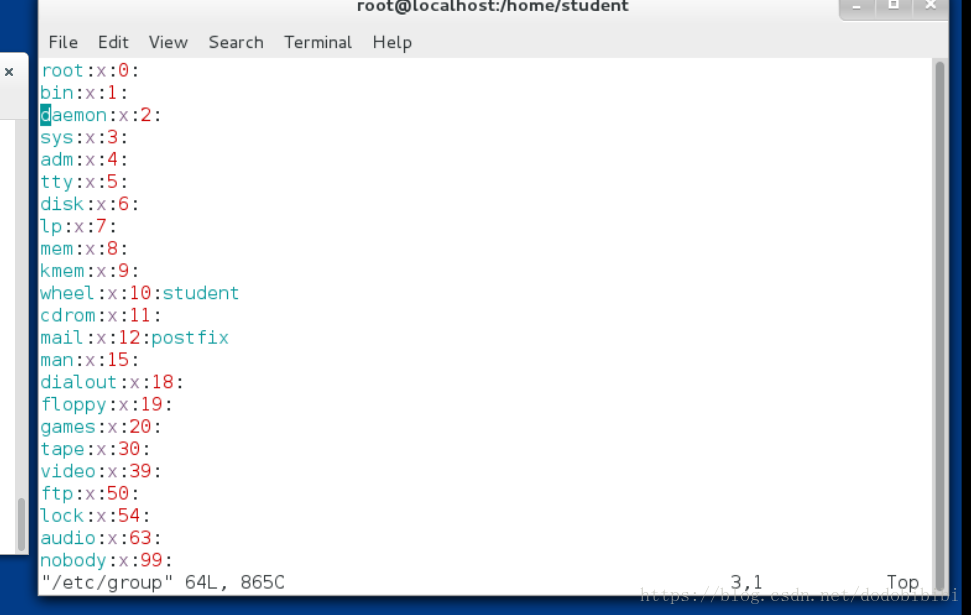This screenshot has width=971, height=615.
Task: Close the left side panel with X
Action: 9,72
